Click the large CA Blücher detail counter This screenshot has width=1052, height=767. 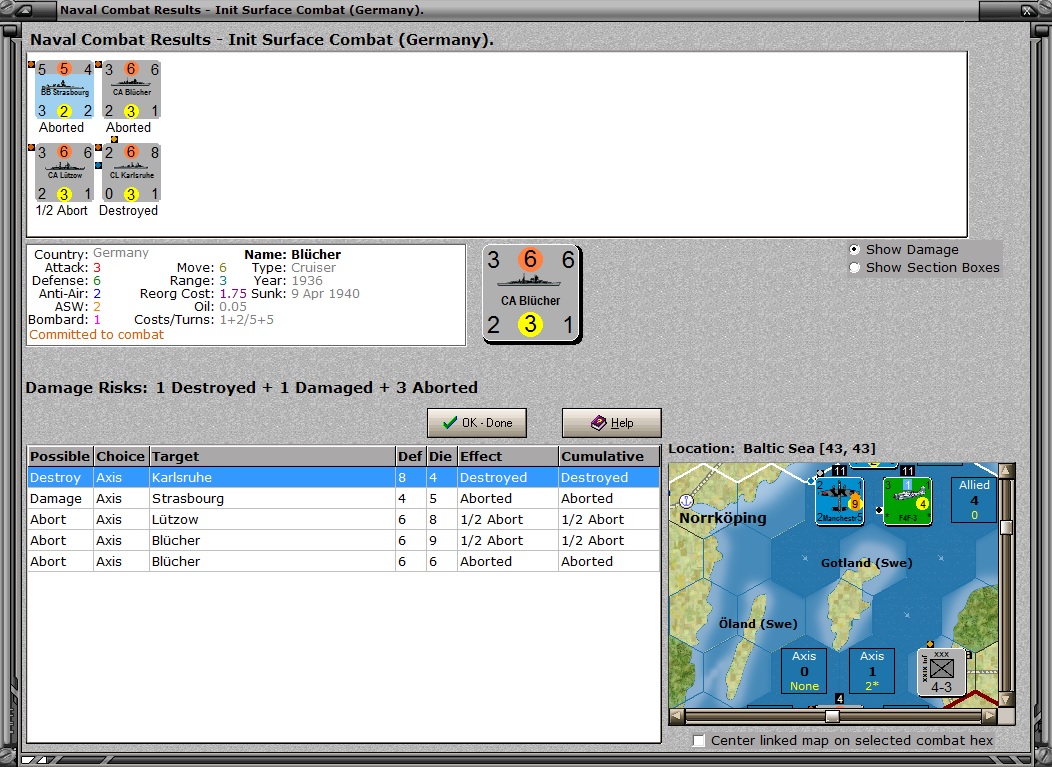[531, 294]
